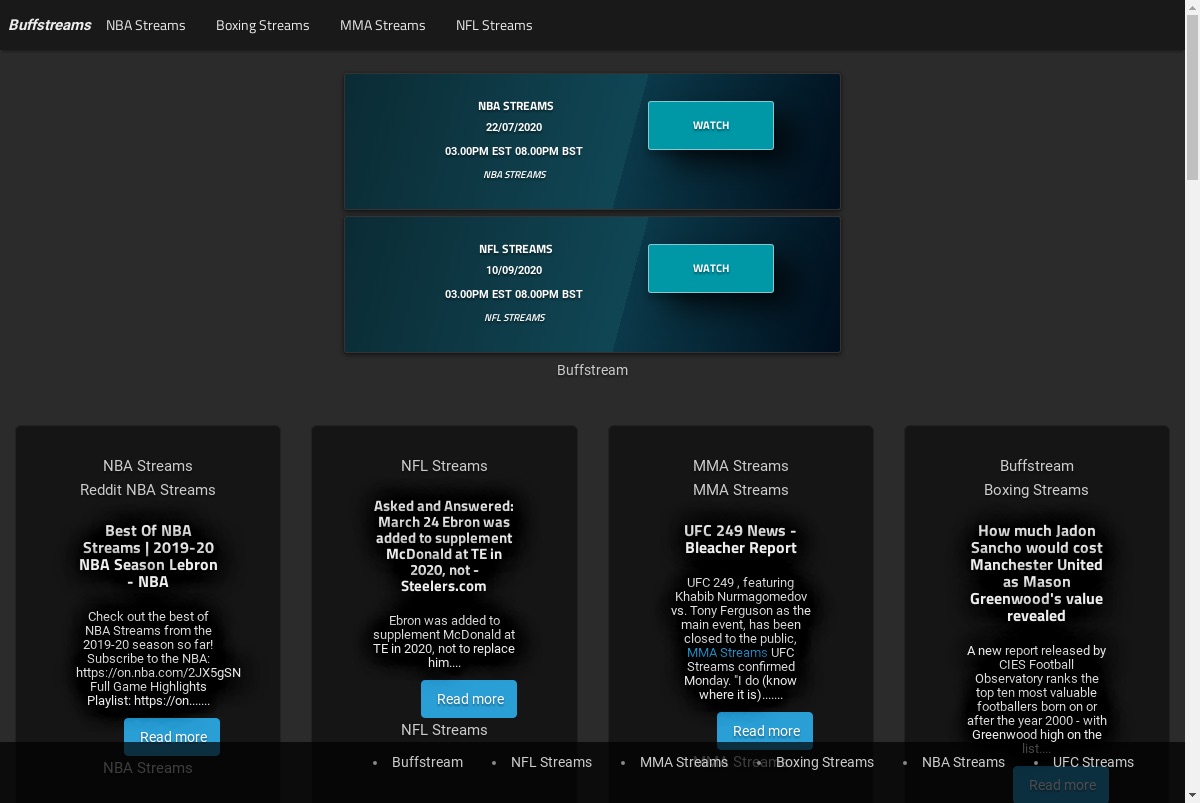1200x803 pixels.
Task: Click the '22/07/2020' date text
Action: tap(514, 127)
